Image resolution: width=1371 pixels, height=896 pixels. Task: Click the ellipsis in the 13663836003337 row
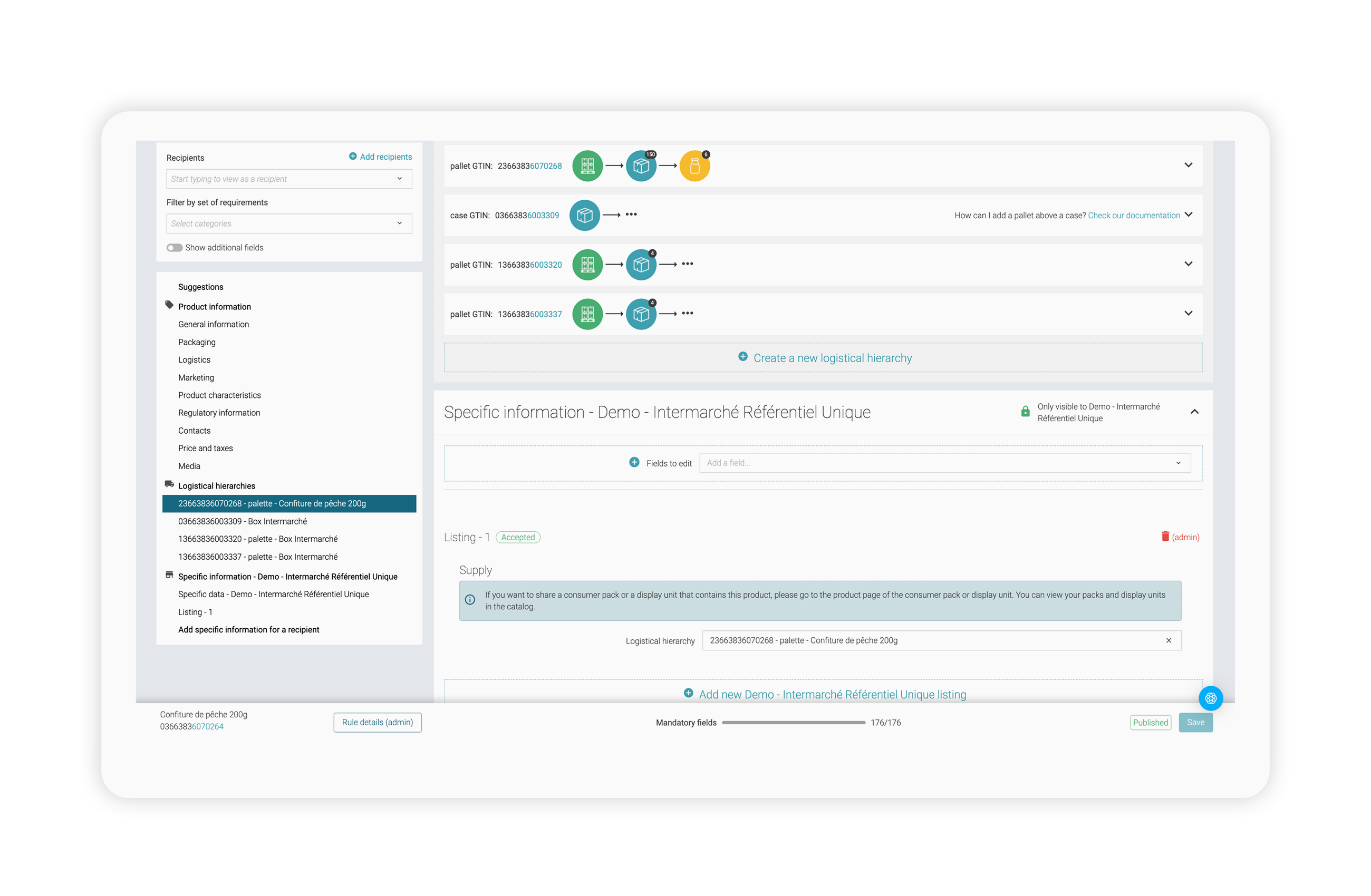click(x=687, y=314)
